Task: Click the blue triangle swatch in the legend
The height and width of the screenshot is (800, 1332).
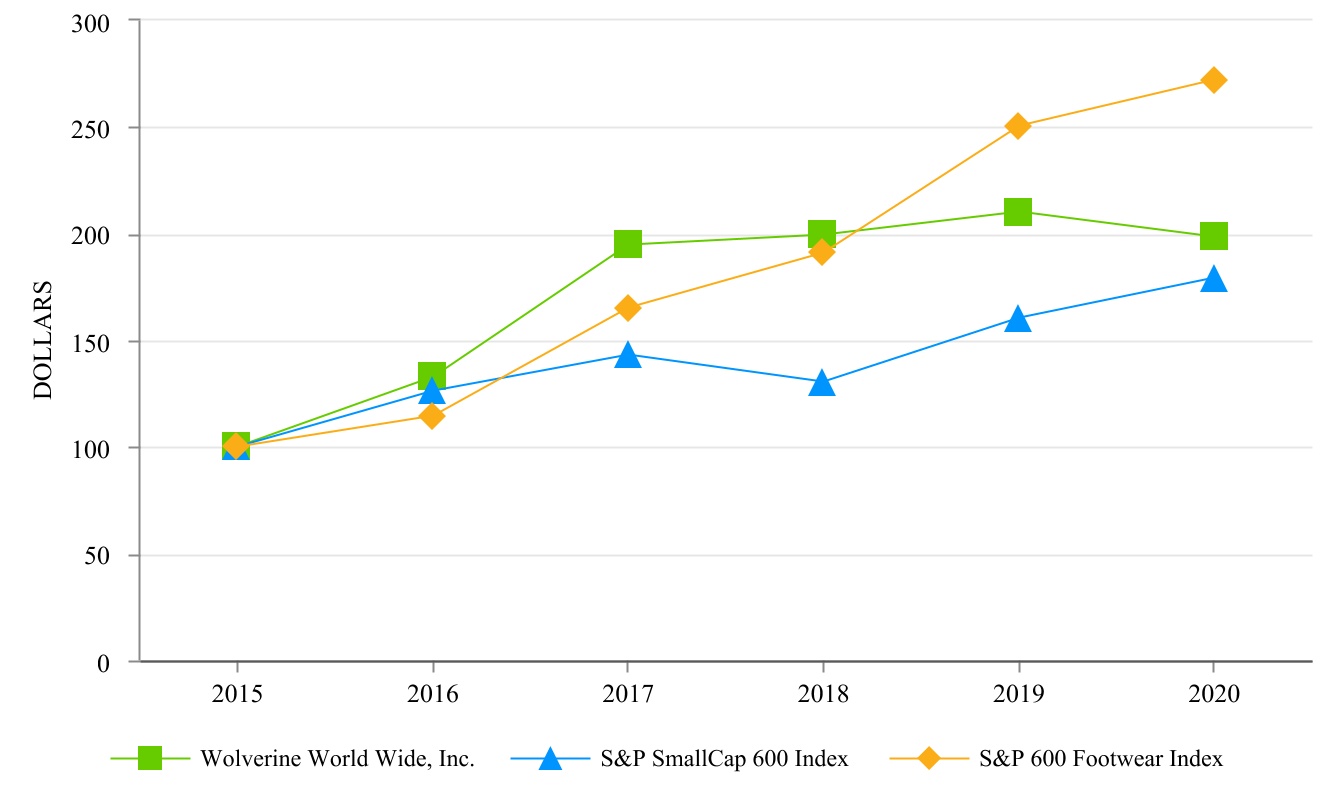Action: coord(550,759)
